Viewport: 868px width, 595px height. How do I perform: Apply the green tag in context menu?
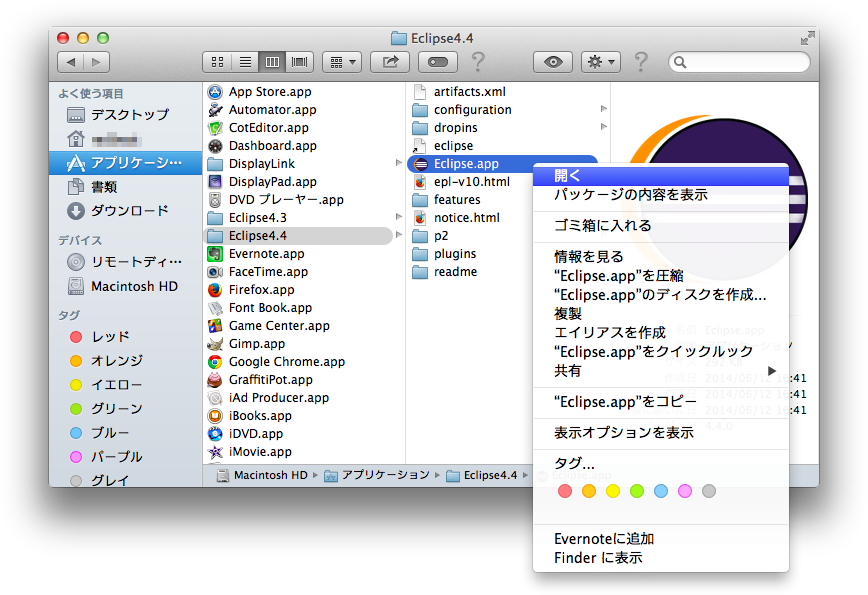pyautogui.click(x=637, y=491)
